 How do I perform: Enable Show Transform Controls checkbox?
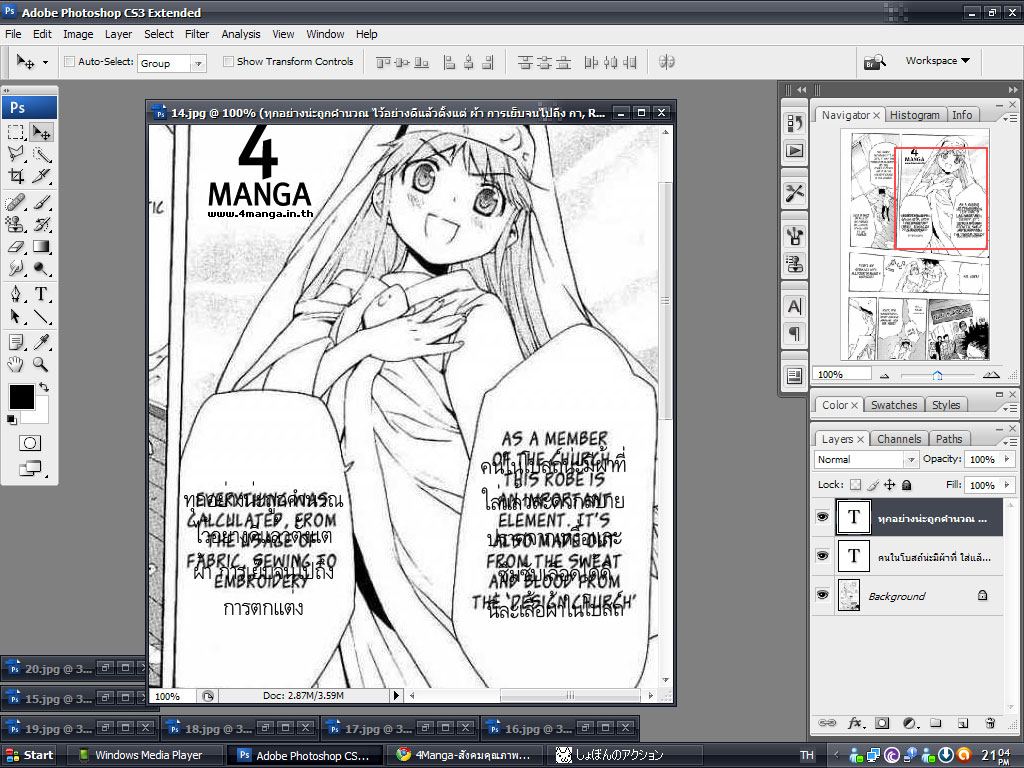[x=228, y=61]
